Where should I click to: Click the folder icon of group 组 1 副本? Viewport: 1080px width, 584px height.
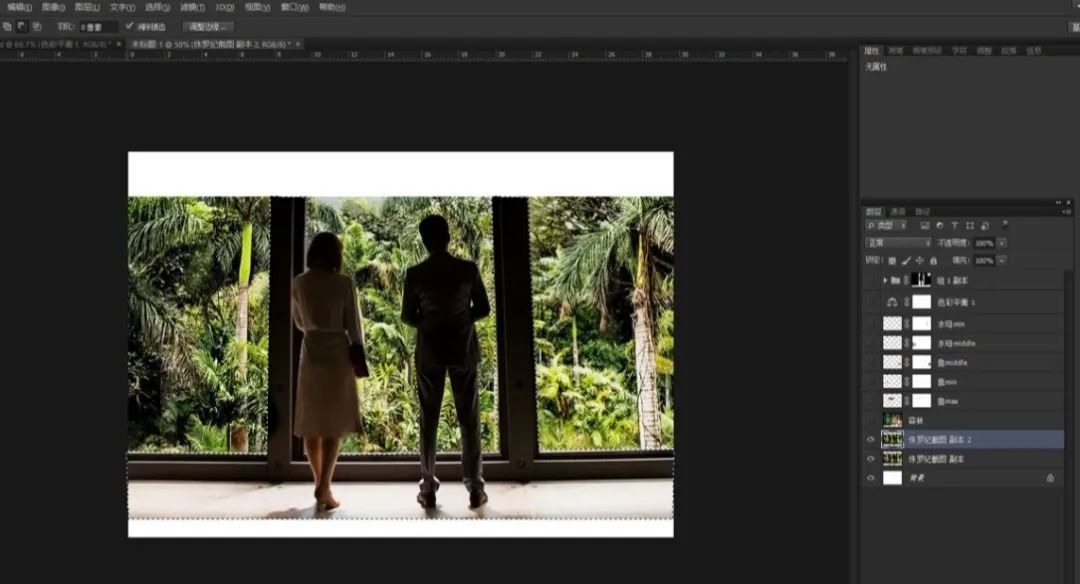(895, 281)
